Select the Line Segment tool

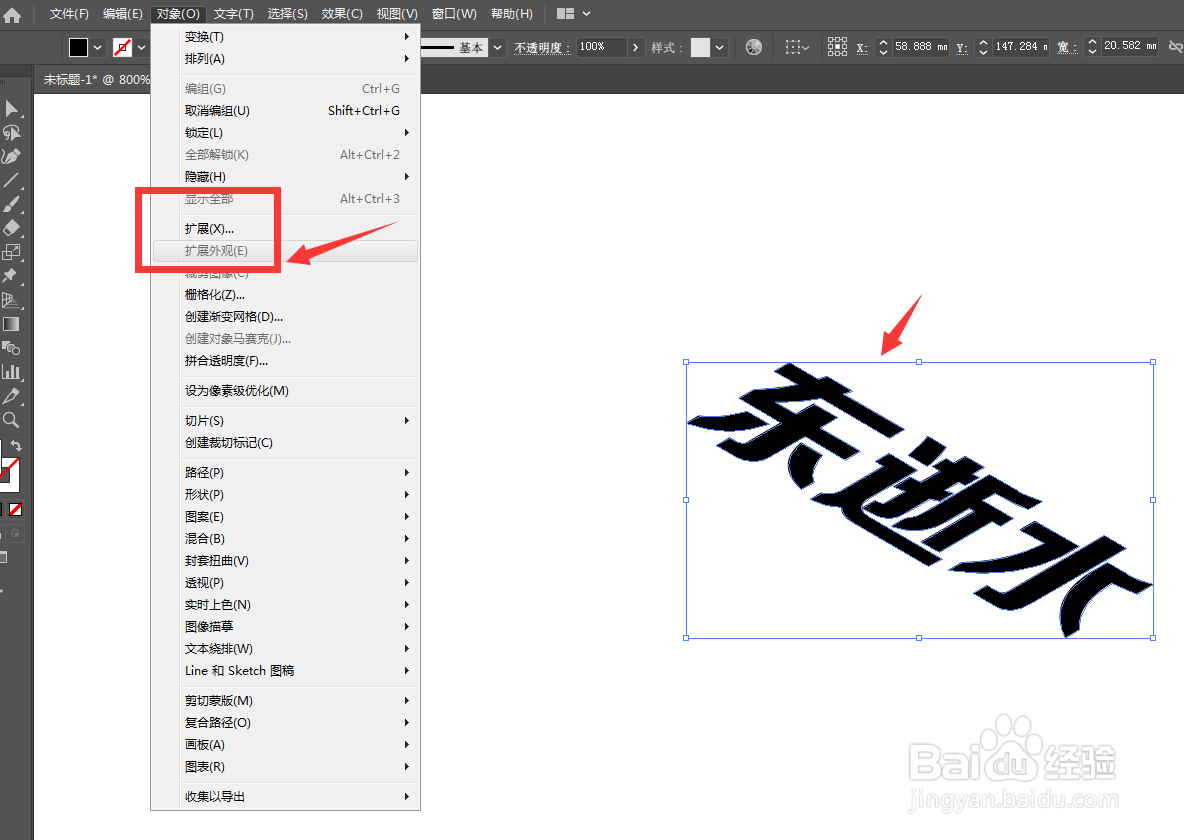tap(11, 181)
